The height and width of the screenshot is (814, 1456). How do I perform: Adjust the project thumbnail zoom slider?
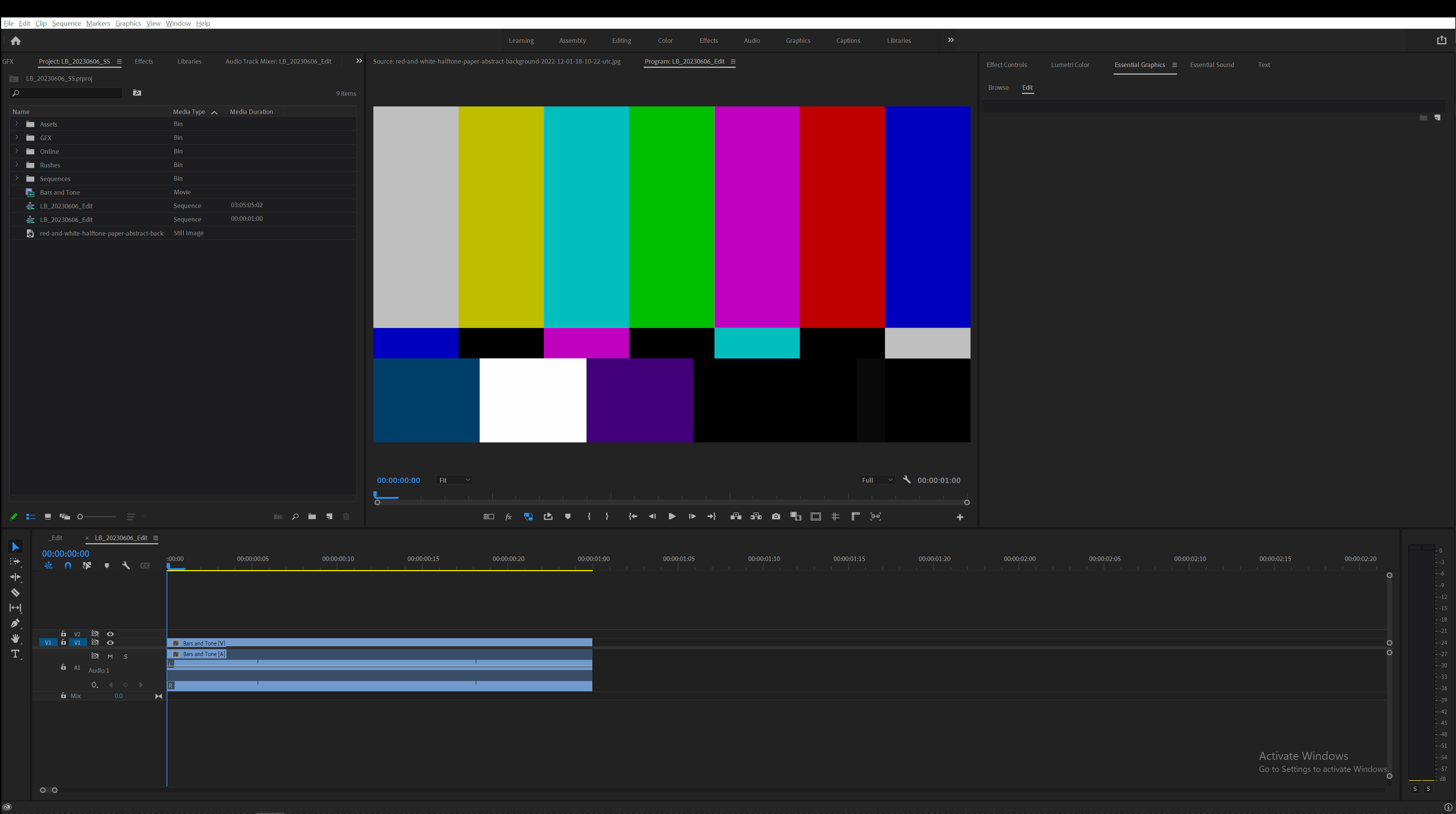[80, 517]
